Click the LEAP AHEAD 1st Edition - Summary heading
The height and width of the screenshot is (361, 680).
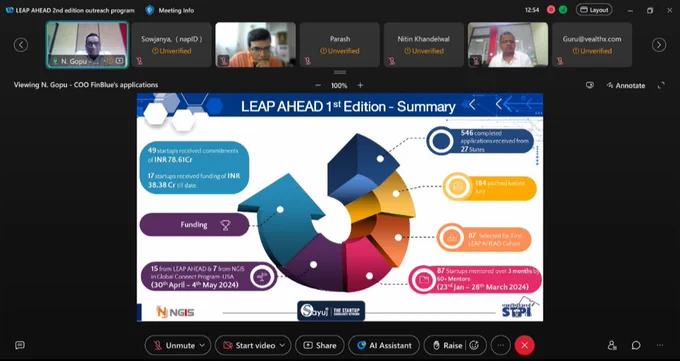[348, 106]
